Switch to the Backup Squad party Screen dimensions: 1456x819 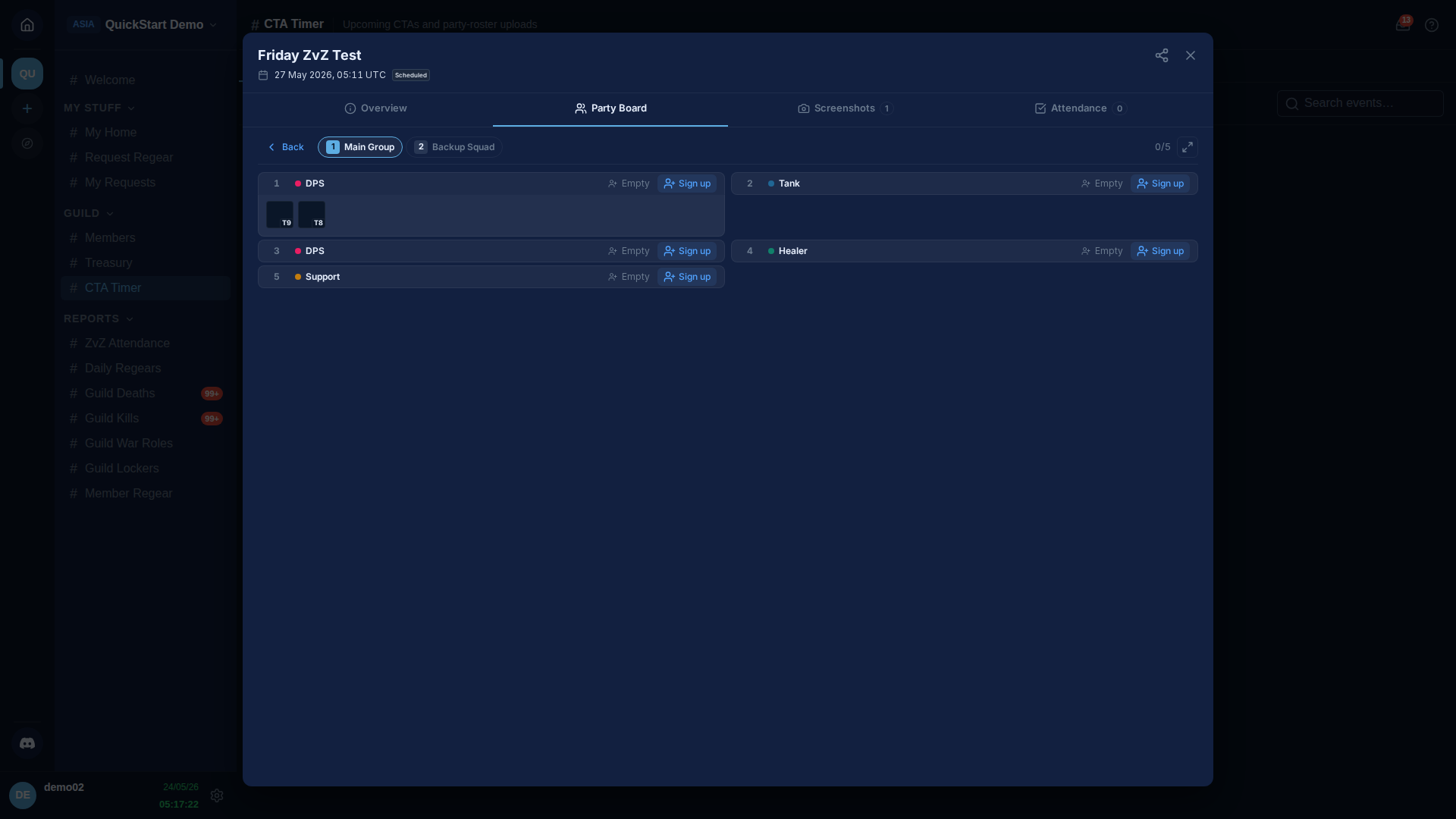pos(454,147)
